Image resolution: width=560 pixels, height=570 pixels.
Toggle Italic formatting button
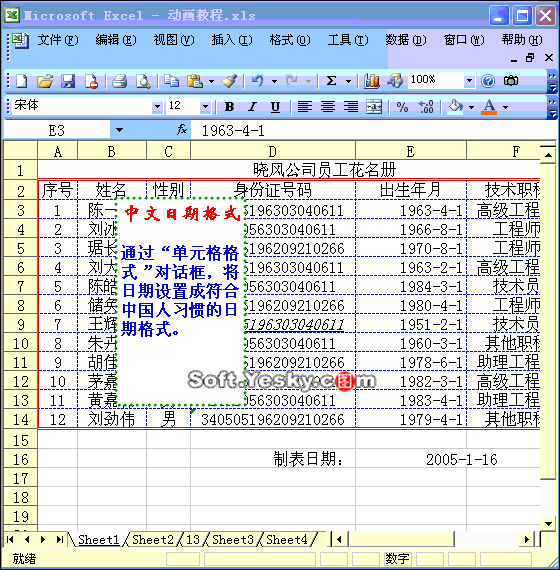[252, 107]
